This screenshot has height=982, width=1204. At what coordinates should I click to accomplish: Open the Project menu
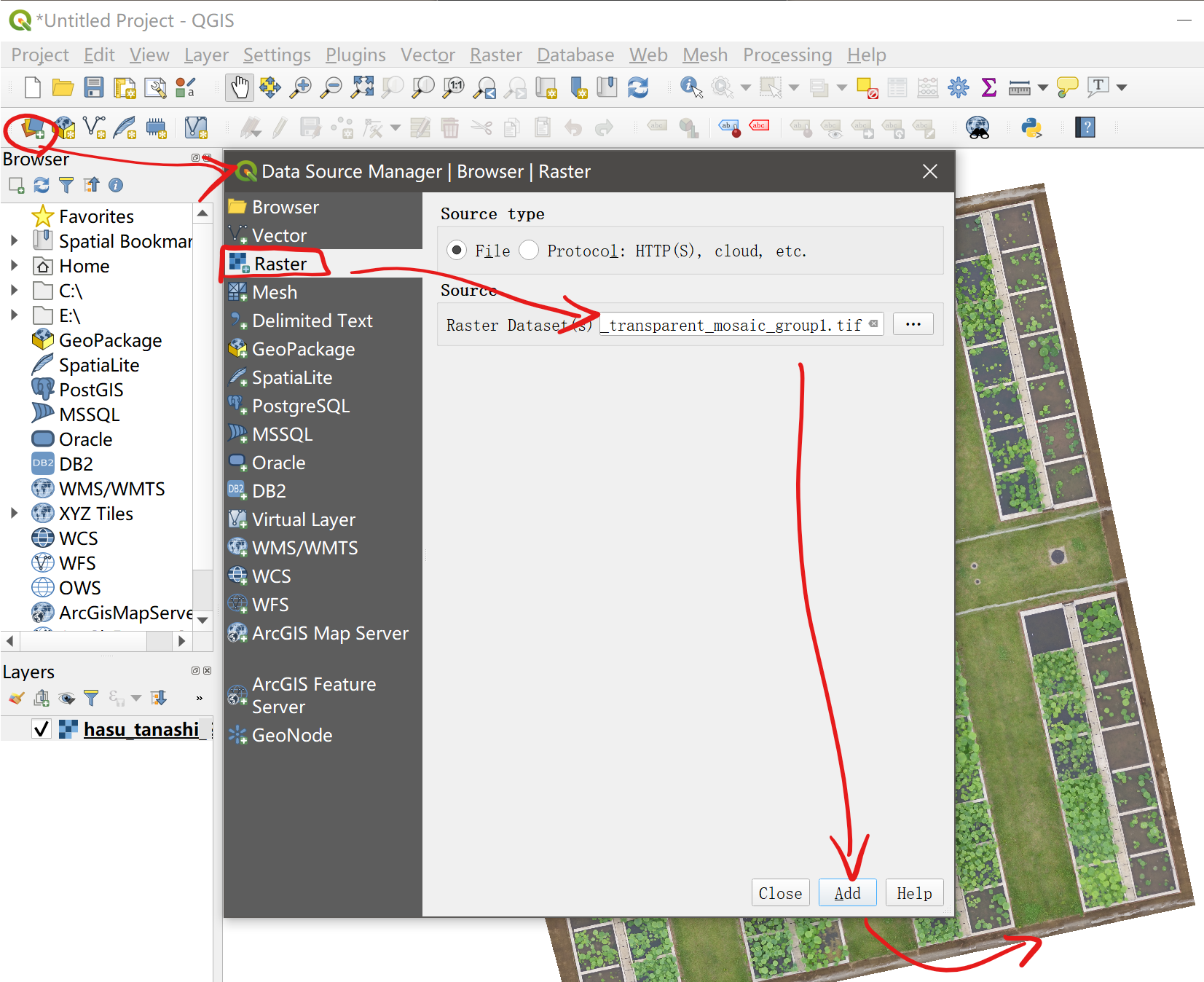click(x=40, y=55)
